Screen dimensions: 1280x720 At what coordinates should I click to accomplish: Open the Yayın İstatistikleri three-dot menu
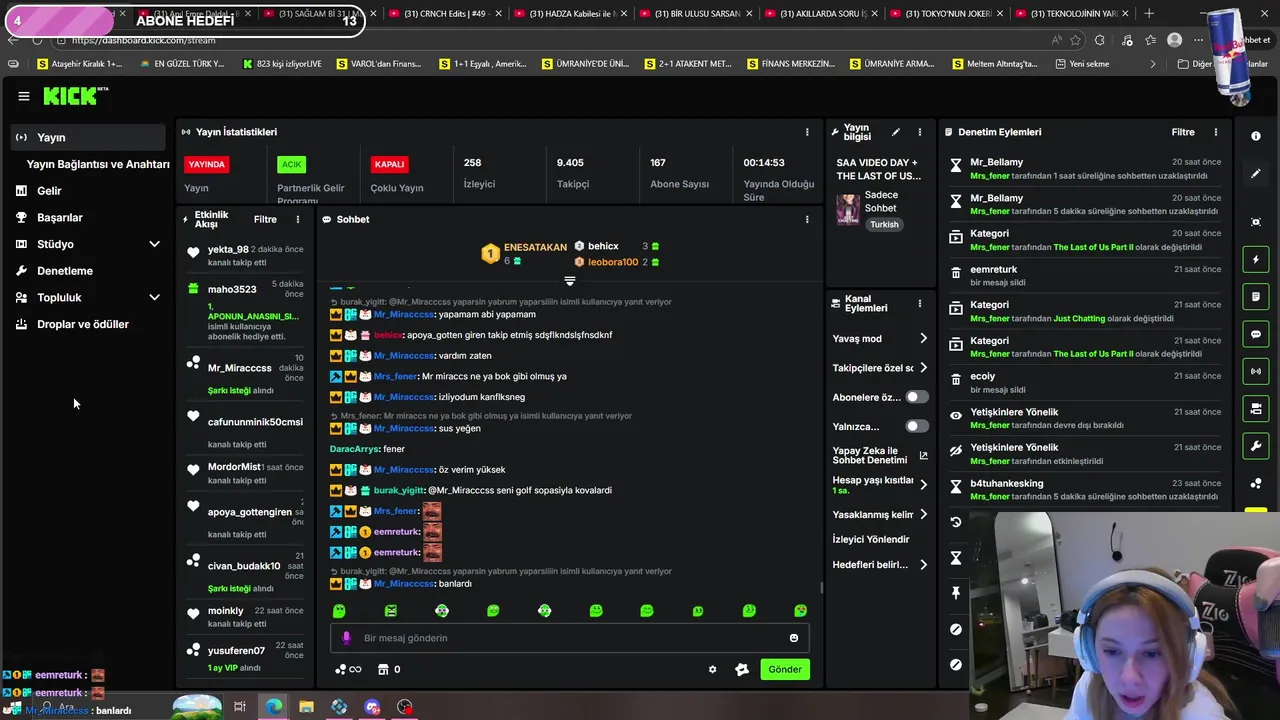coord(807,132)
